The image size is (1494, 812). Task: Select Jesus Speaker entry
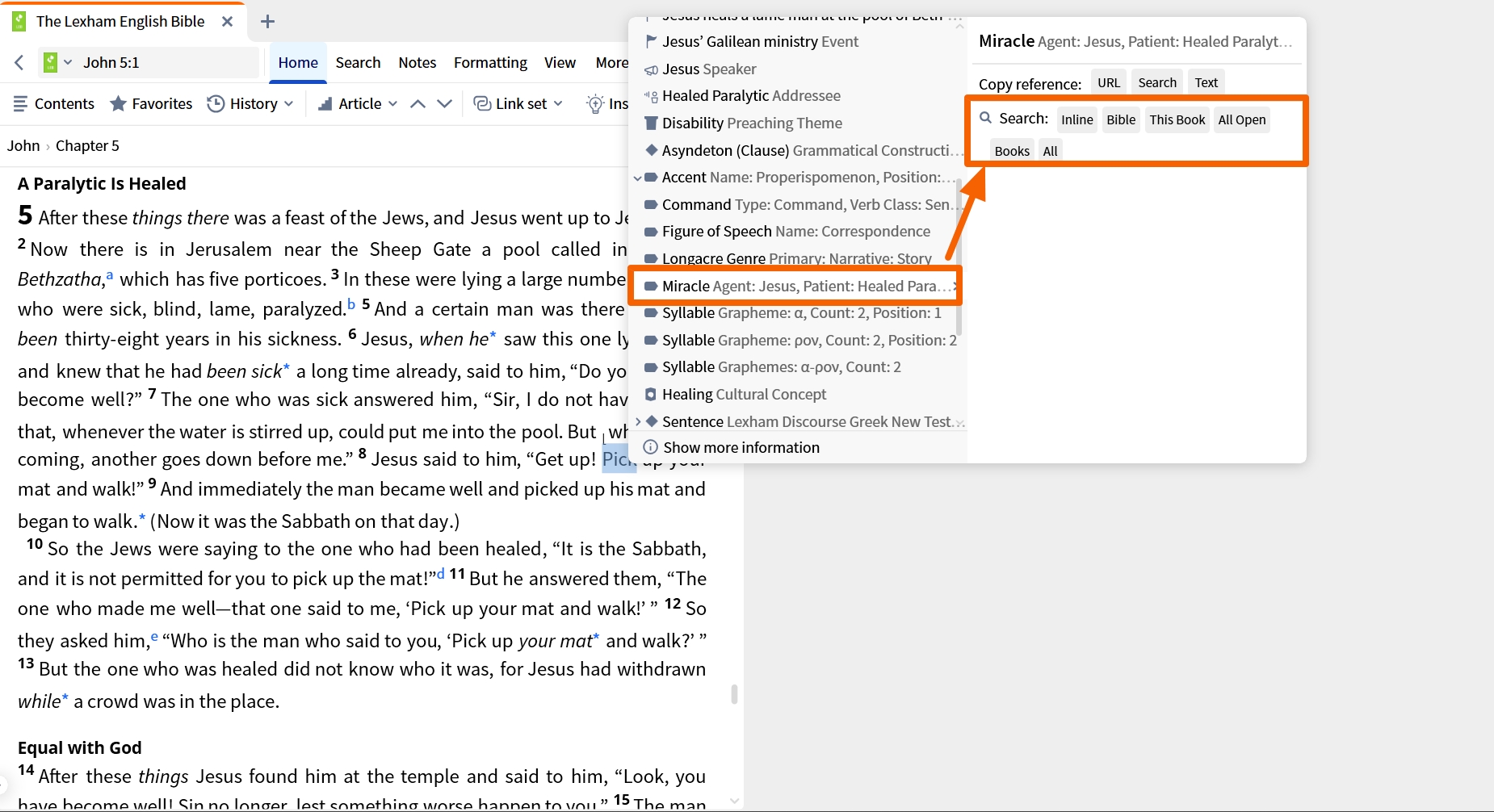point(798,69)
